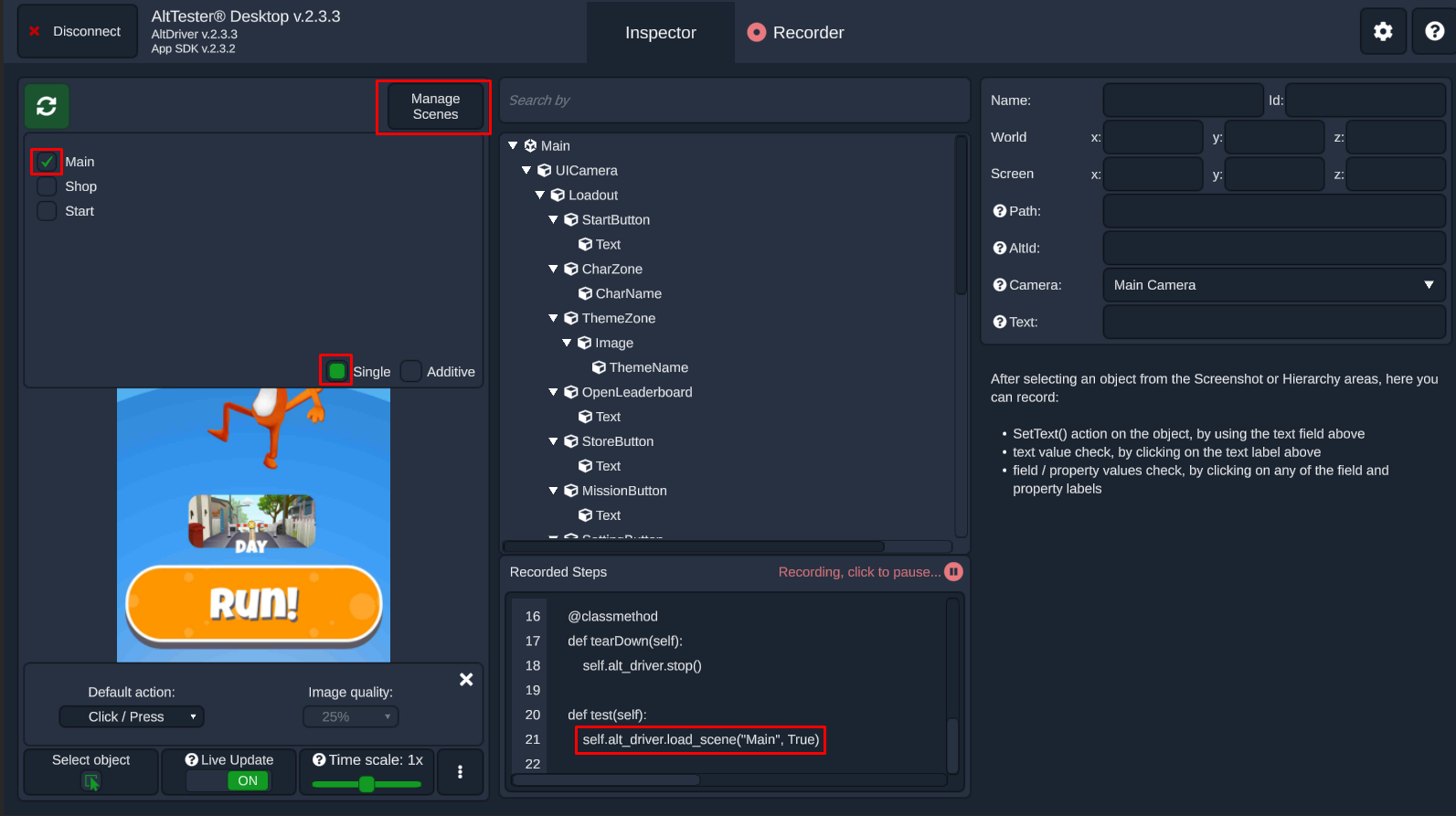Click the cube icon beside UICamera
The image size is (1456, 816).
tap(545, 170)
